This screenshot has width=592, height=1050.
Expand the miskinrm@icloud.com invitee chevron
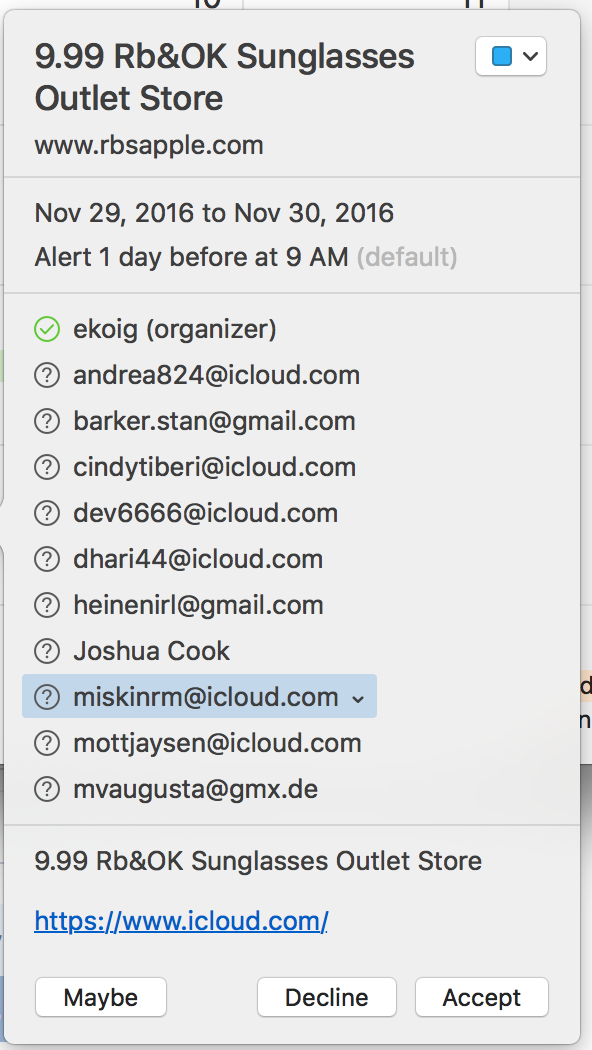[x=358, y=699]
